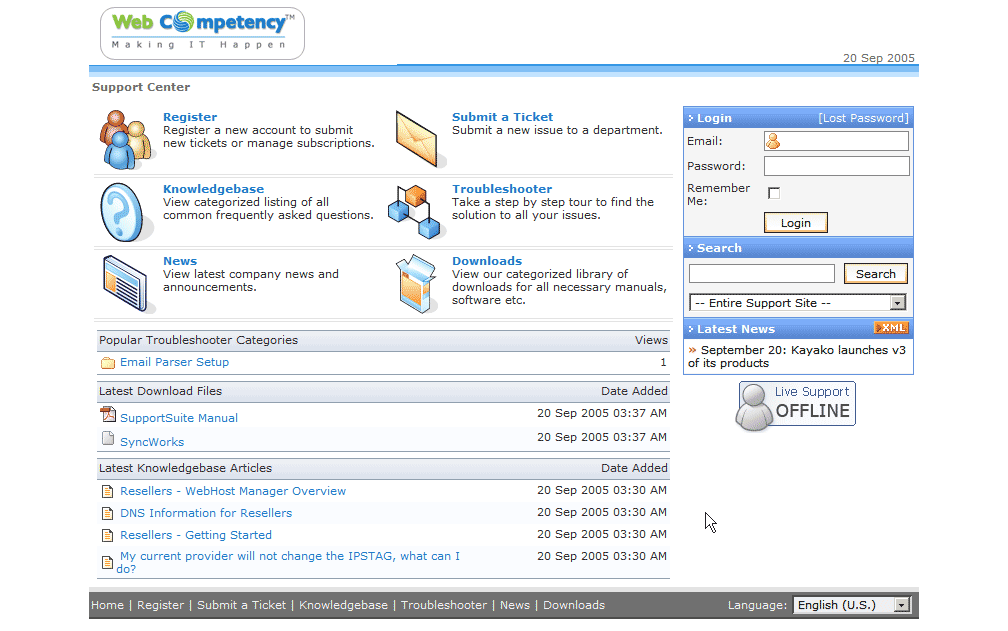Open the Lost Password link
Viewport: 1008px width, 631px height.
point(863,118)
